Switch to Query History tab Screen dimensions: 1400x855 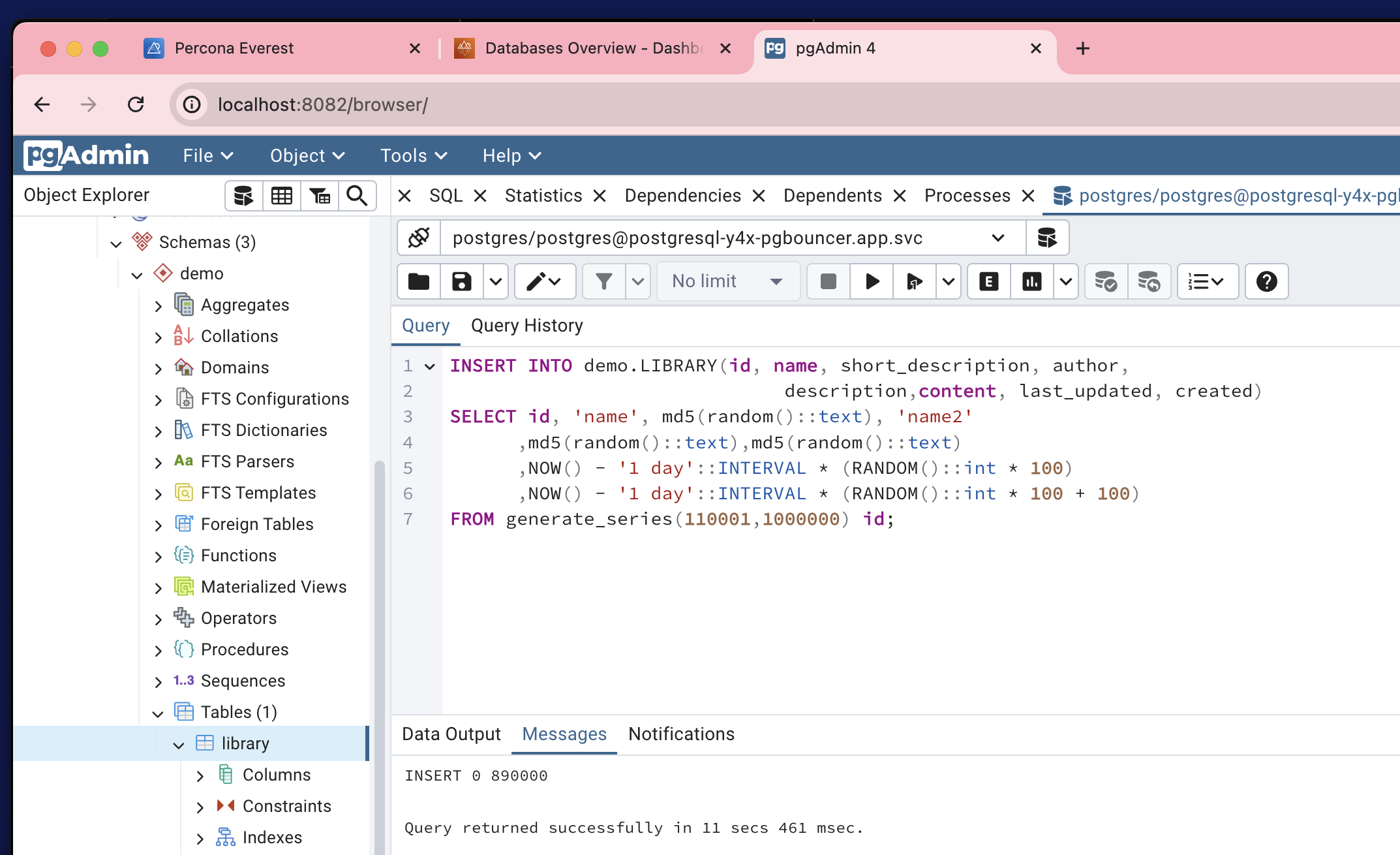(526, 326)
